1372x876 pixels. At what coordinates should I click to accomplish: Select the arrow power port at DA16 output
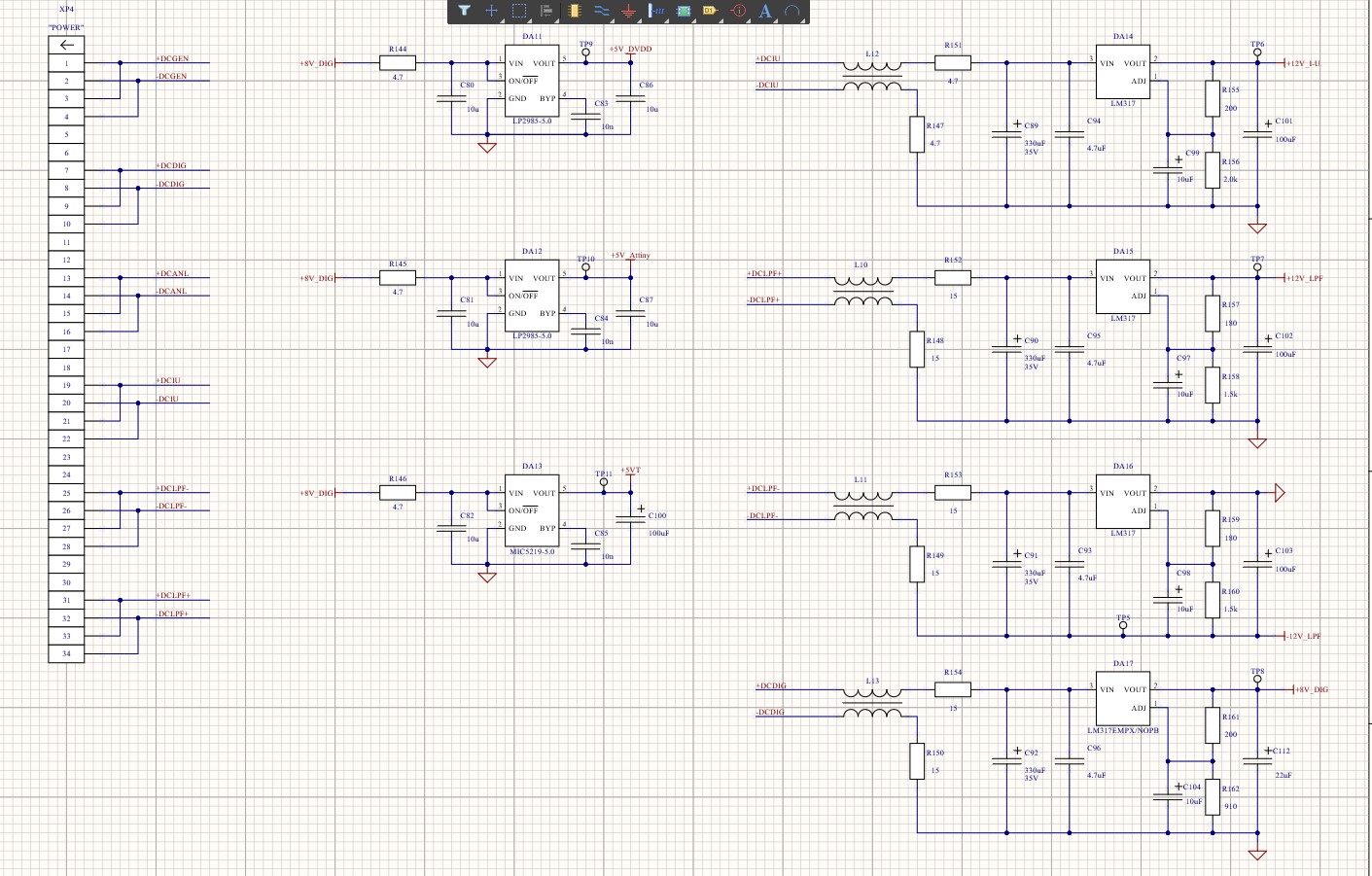coord(1280,493)
